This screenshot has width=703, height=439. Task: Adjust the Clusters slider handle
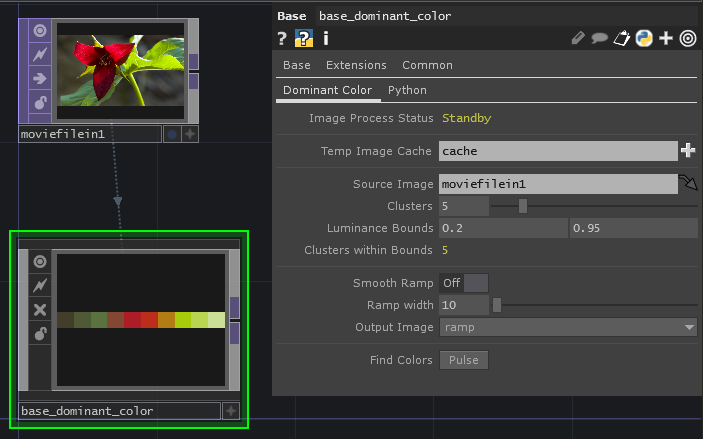click(523, 206)
